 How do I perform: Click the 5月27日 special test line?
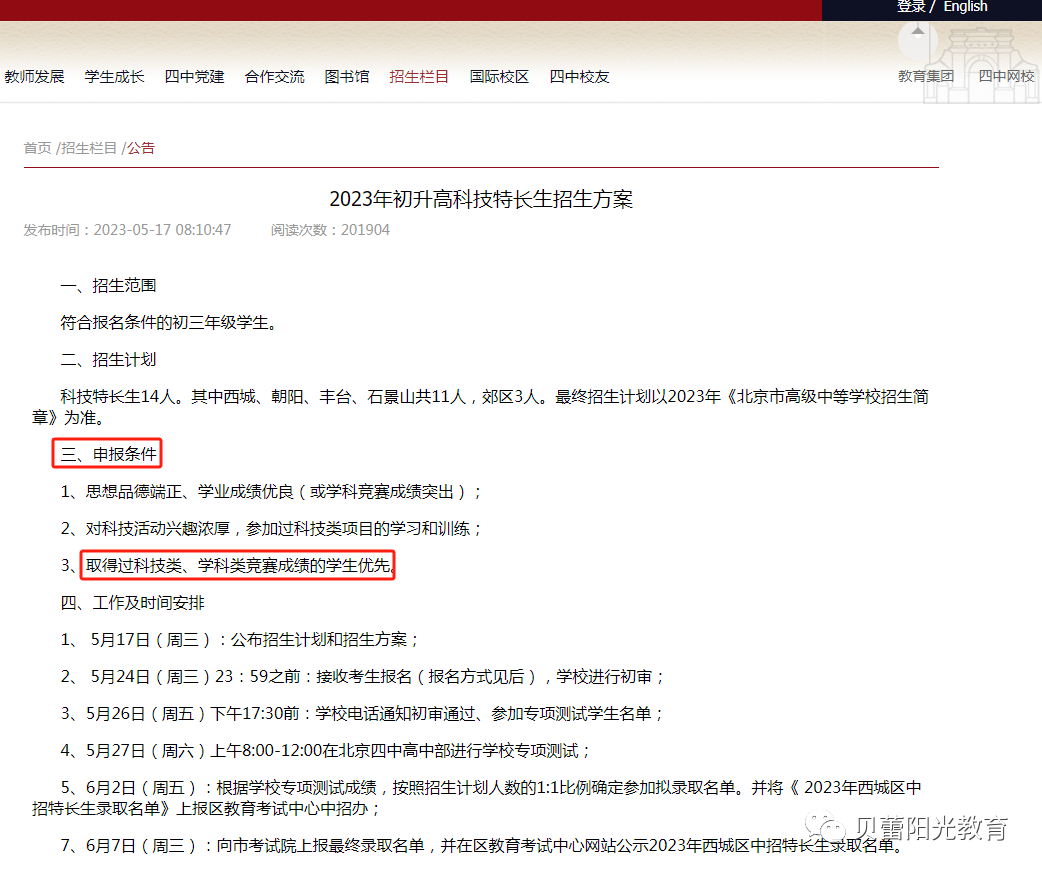click(326, 751)
